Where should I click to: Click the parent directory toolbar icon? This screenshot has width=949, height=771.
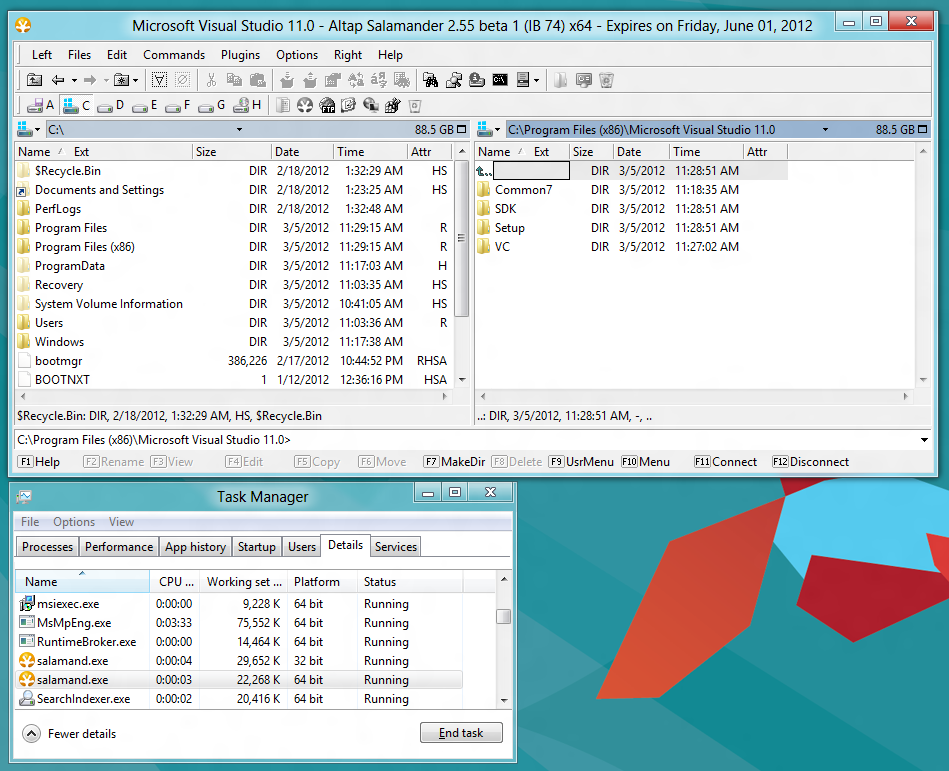pyautogui.click(x=34, y=80)
